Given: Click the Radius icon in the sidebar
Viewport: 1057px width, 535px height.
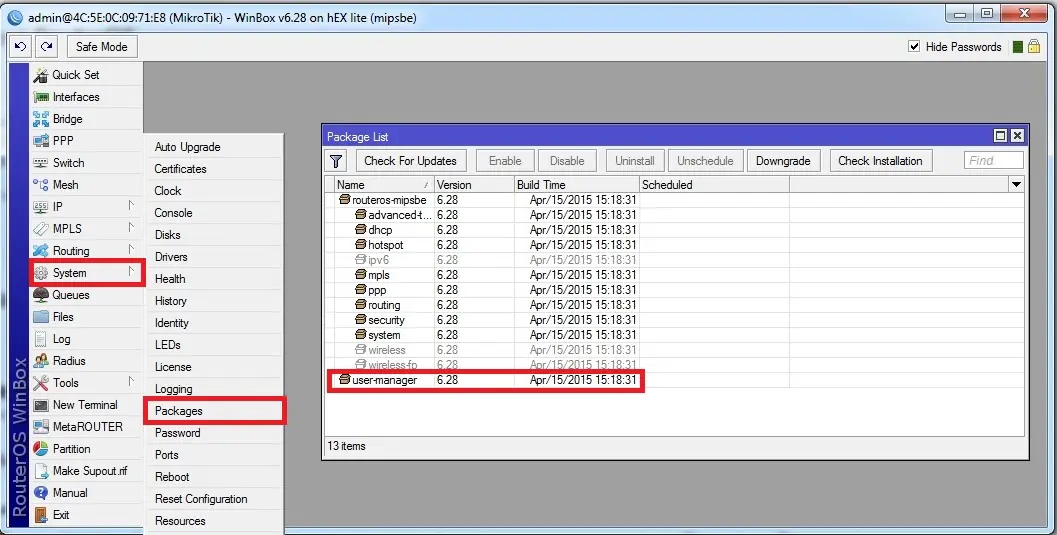Looking at the screenshot, I should (x=41, y=360).
